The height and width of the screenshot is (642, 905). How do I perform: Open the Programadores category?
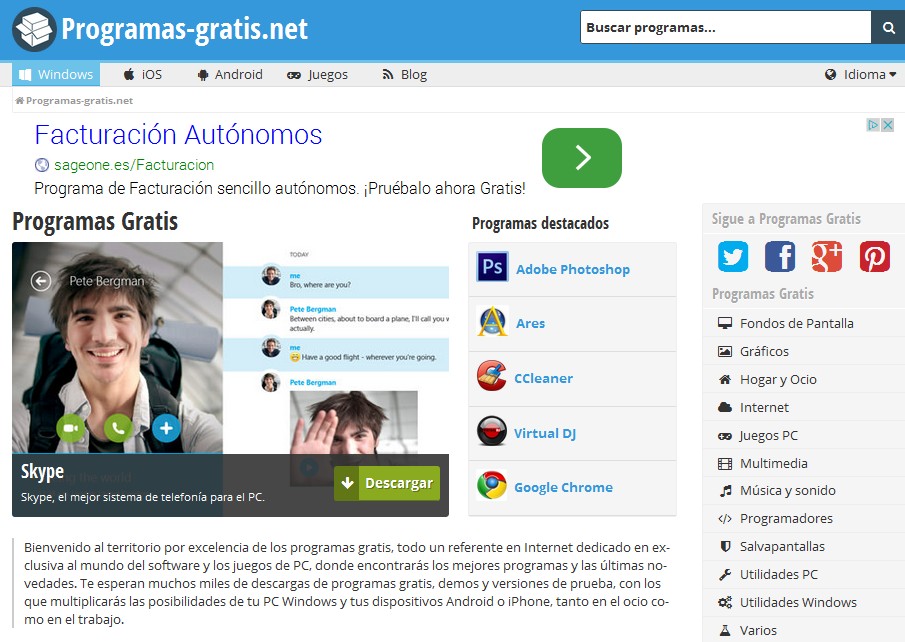[786, 518]
